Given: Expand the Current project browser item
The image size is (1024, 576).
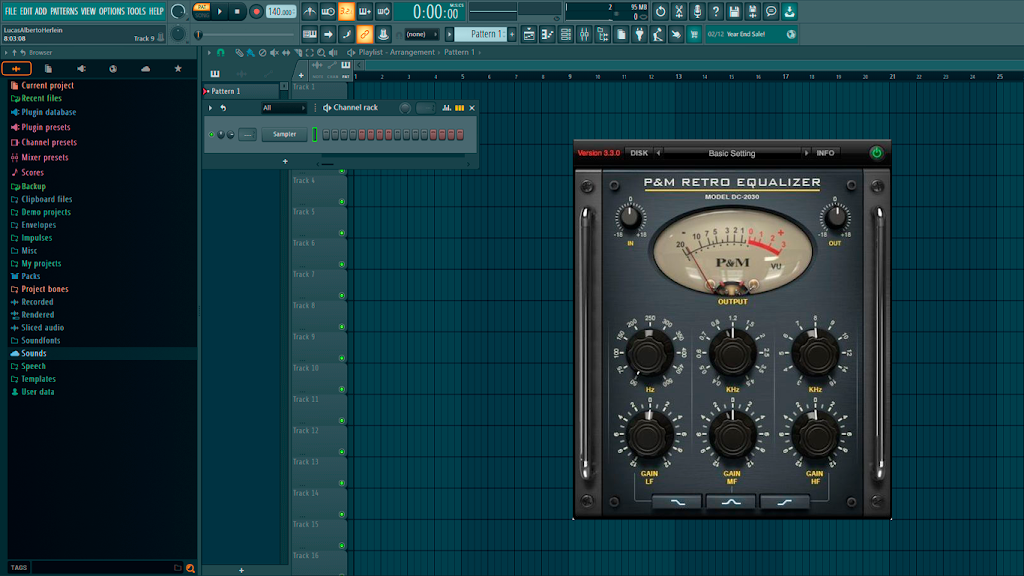Looking at the screenshot, I should [x=42, y=86].
